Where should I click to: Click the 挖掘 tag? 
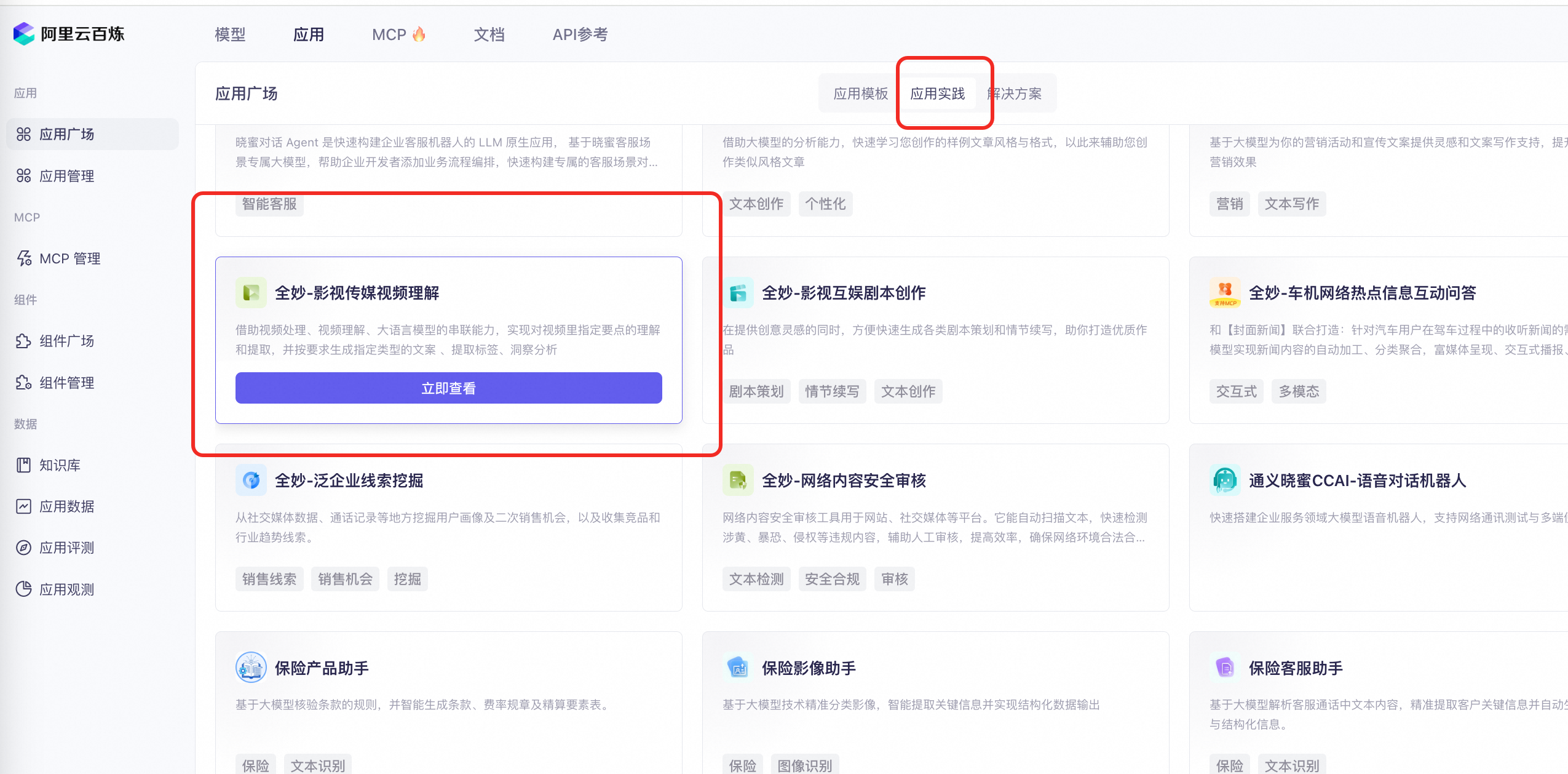[x=407, y=579]
